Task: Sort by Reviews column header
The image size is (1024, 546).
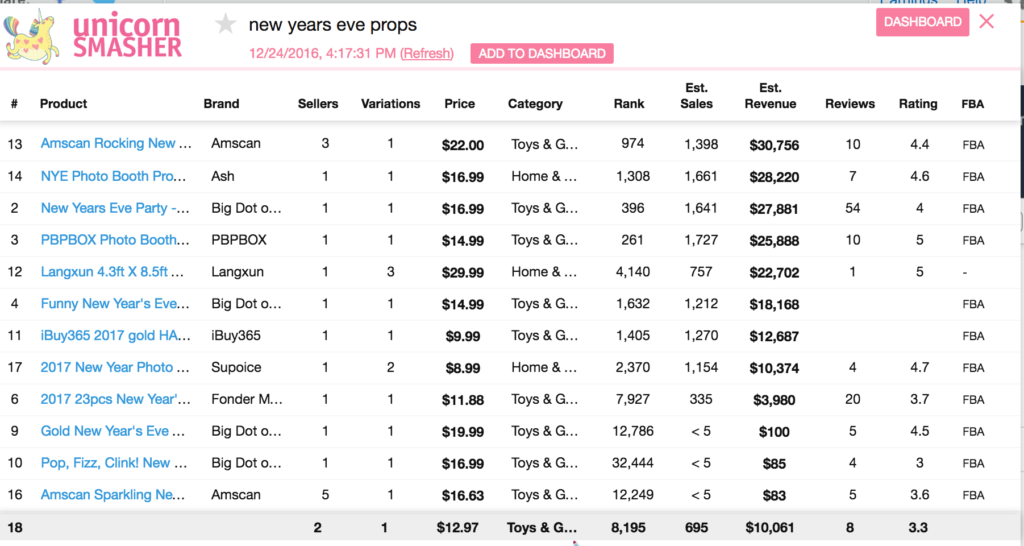Action: click(x=850, y=104)
